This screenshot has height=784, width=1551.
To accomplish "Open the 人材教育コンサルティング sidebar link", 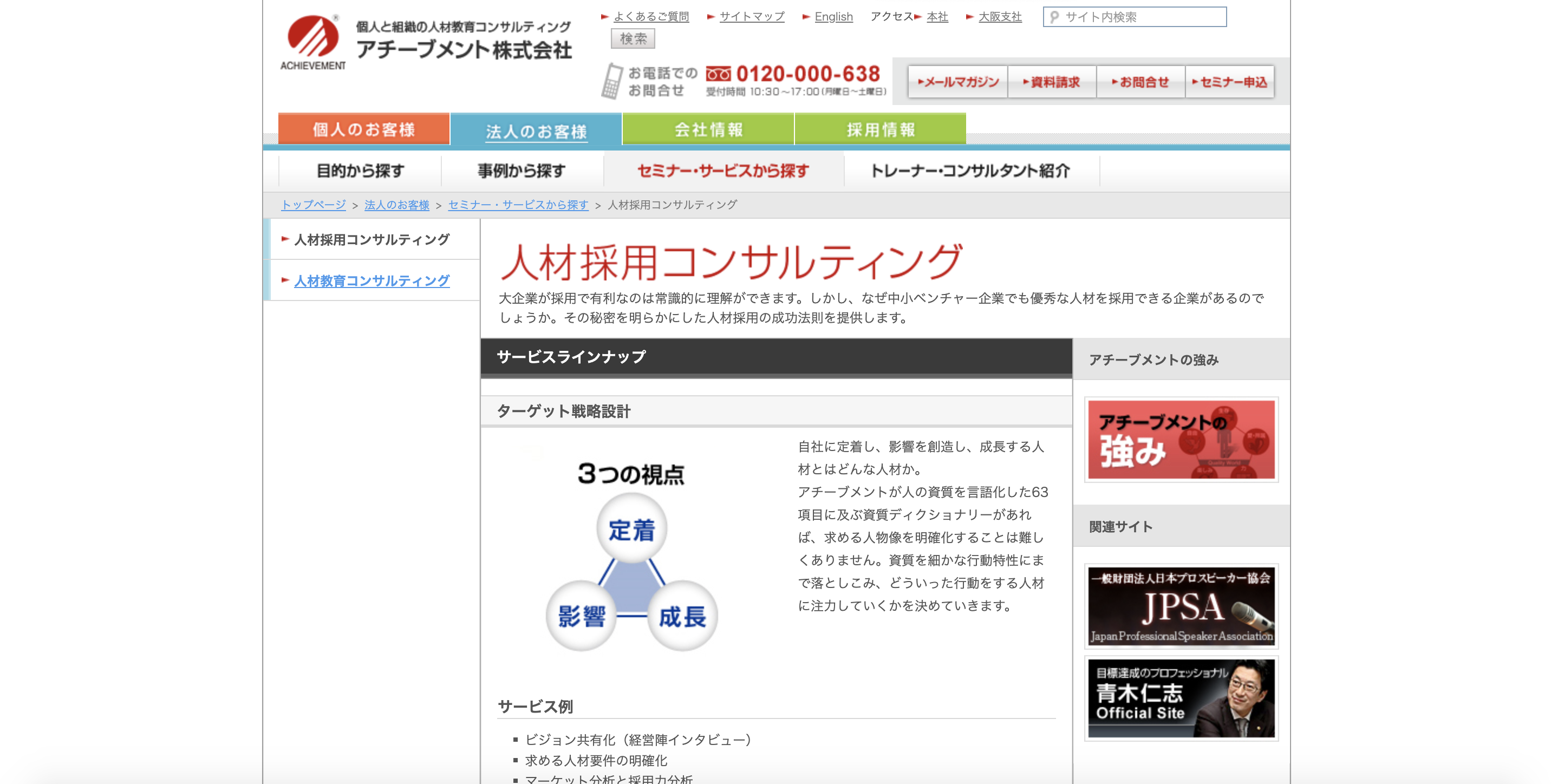I will [372, 280].
